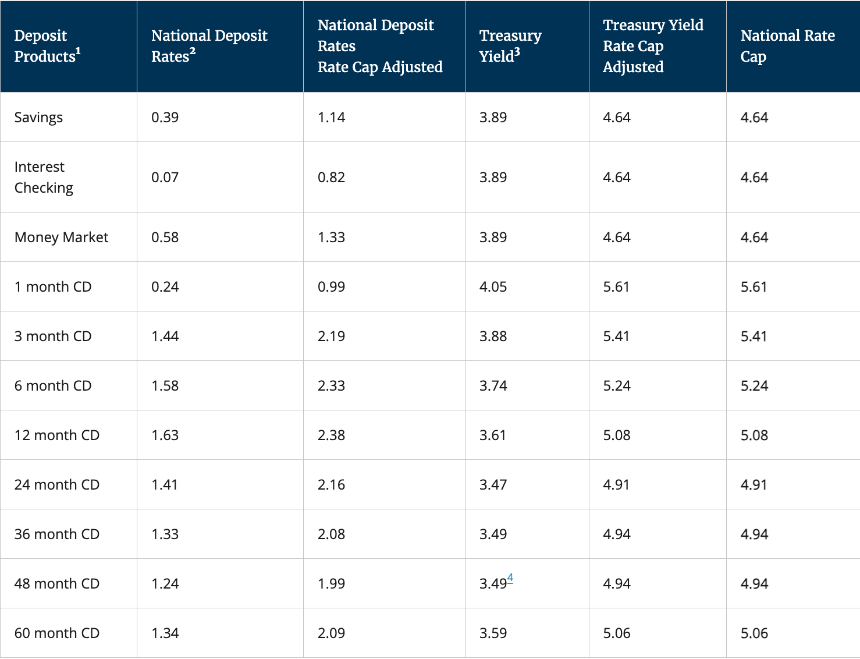Viewport: 860px width, 659px height.
Task: Click the Treasury Yield column header
Action: (510, 46)
